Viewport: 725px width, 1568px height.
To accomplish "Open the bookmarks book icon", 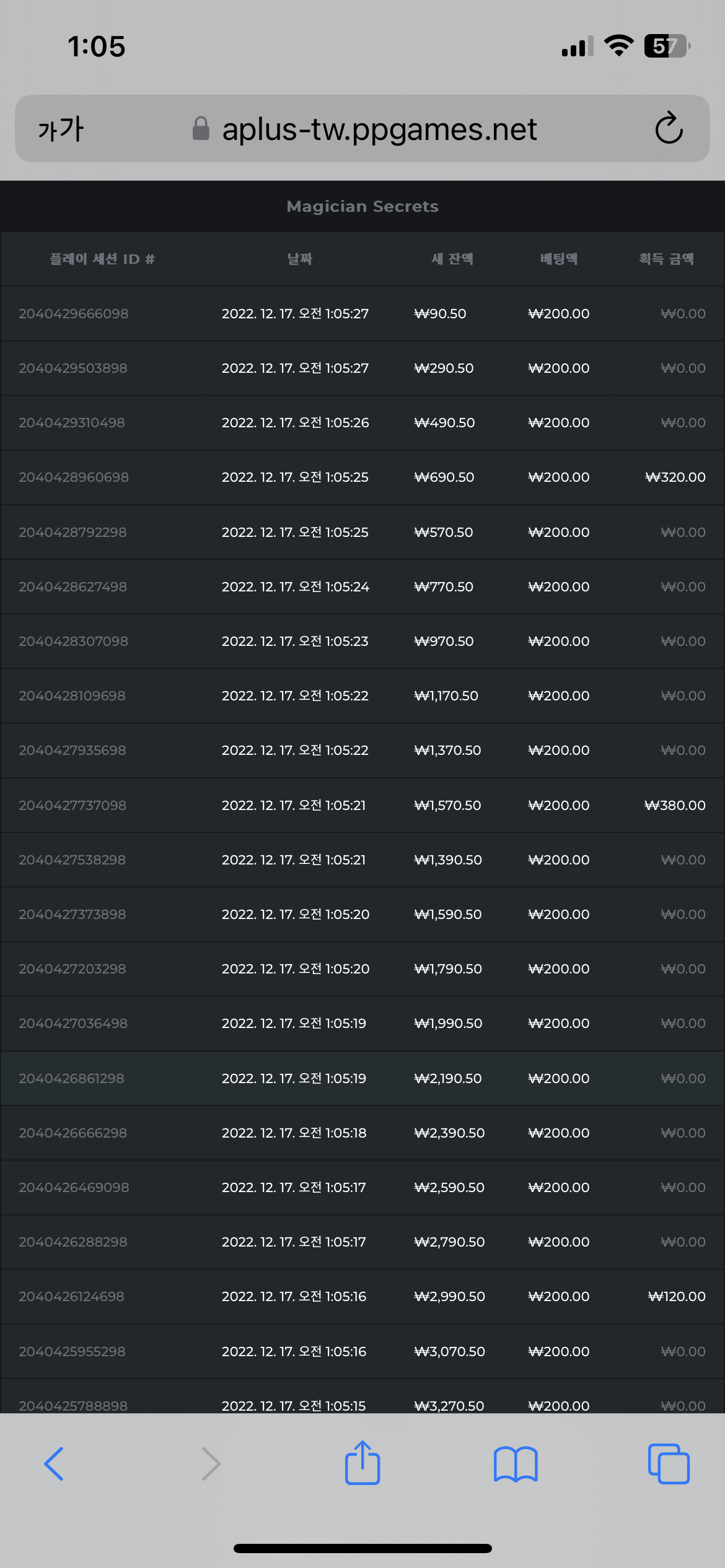I will [x=516, y=1464].
